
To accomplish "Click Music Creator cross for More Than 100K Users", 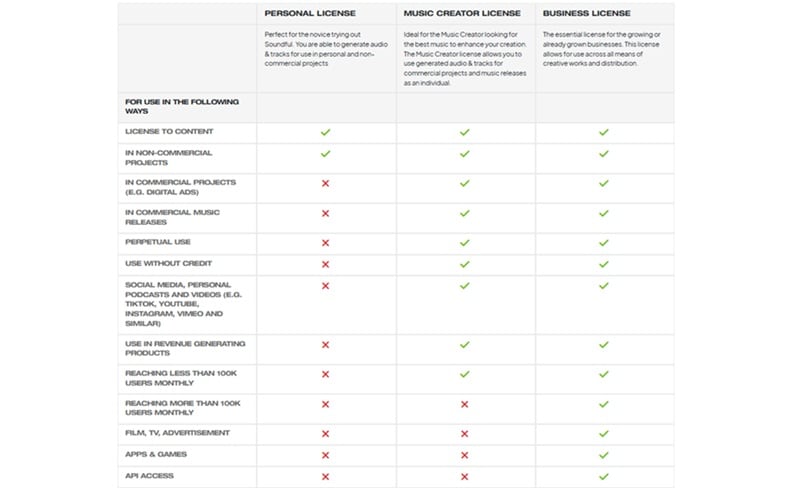I will (464, 404).
